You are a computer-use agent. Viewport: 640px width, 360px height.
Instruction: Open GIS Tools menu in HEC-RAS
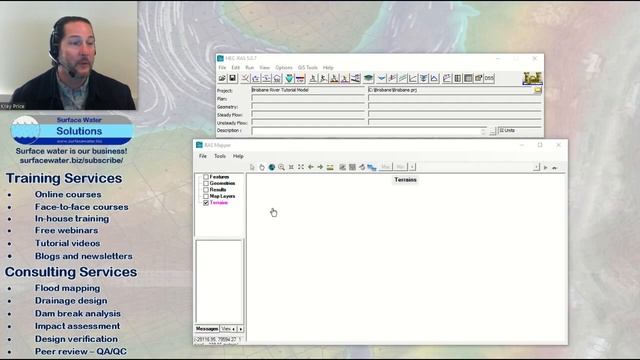307,68
